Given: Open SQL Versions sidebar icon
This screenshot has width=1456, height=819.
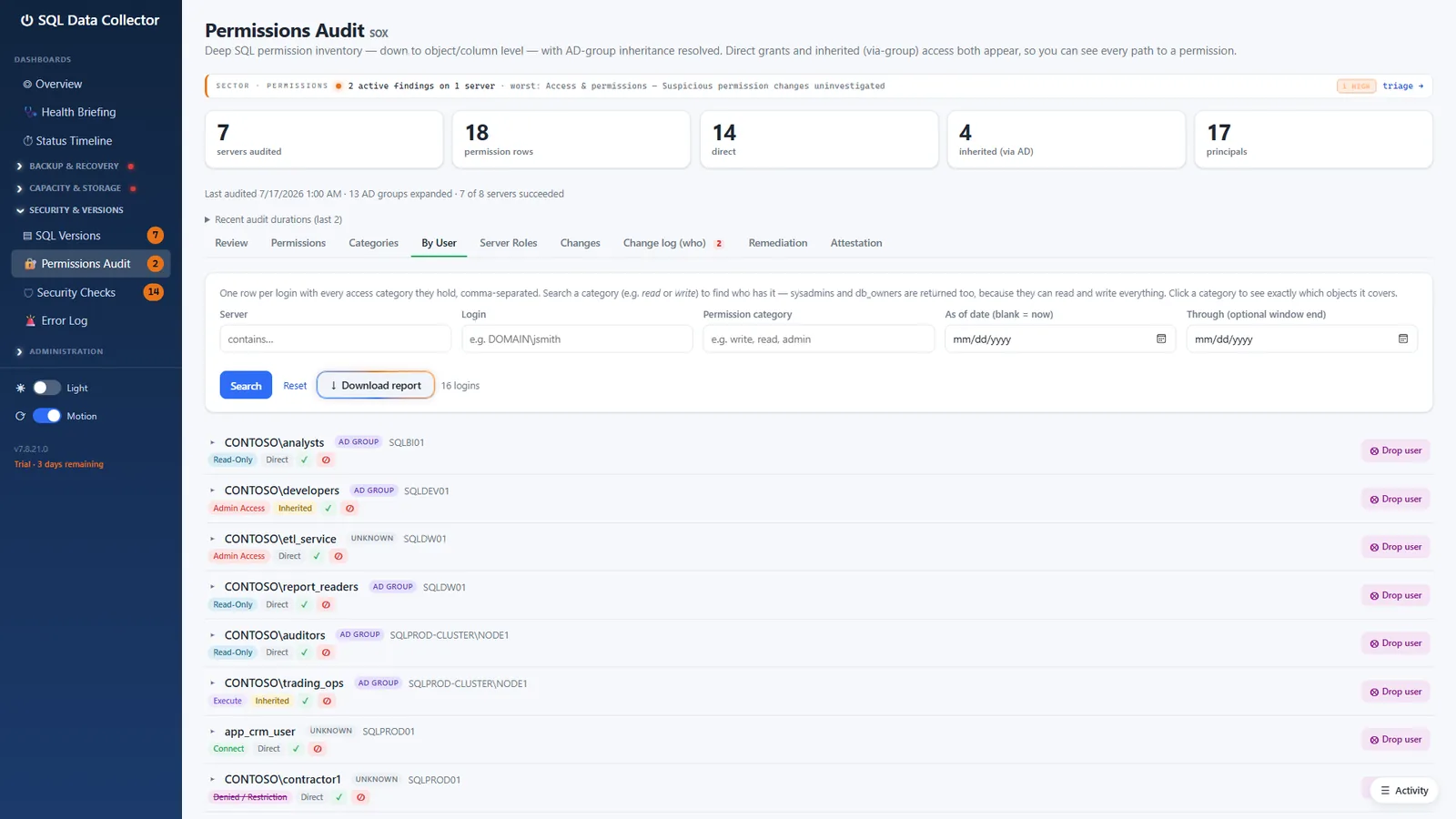Looking at the screenshot, I should (x=27, y=236).
